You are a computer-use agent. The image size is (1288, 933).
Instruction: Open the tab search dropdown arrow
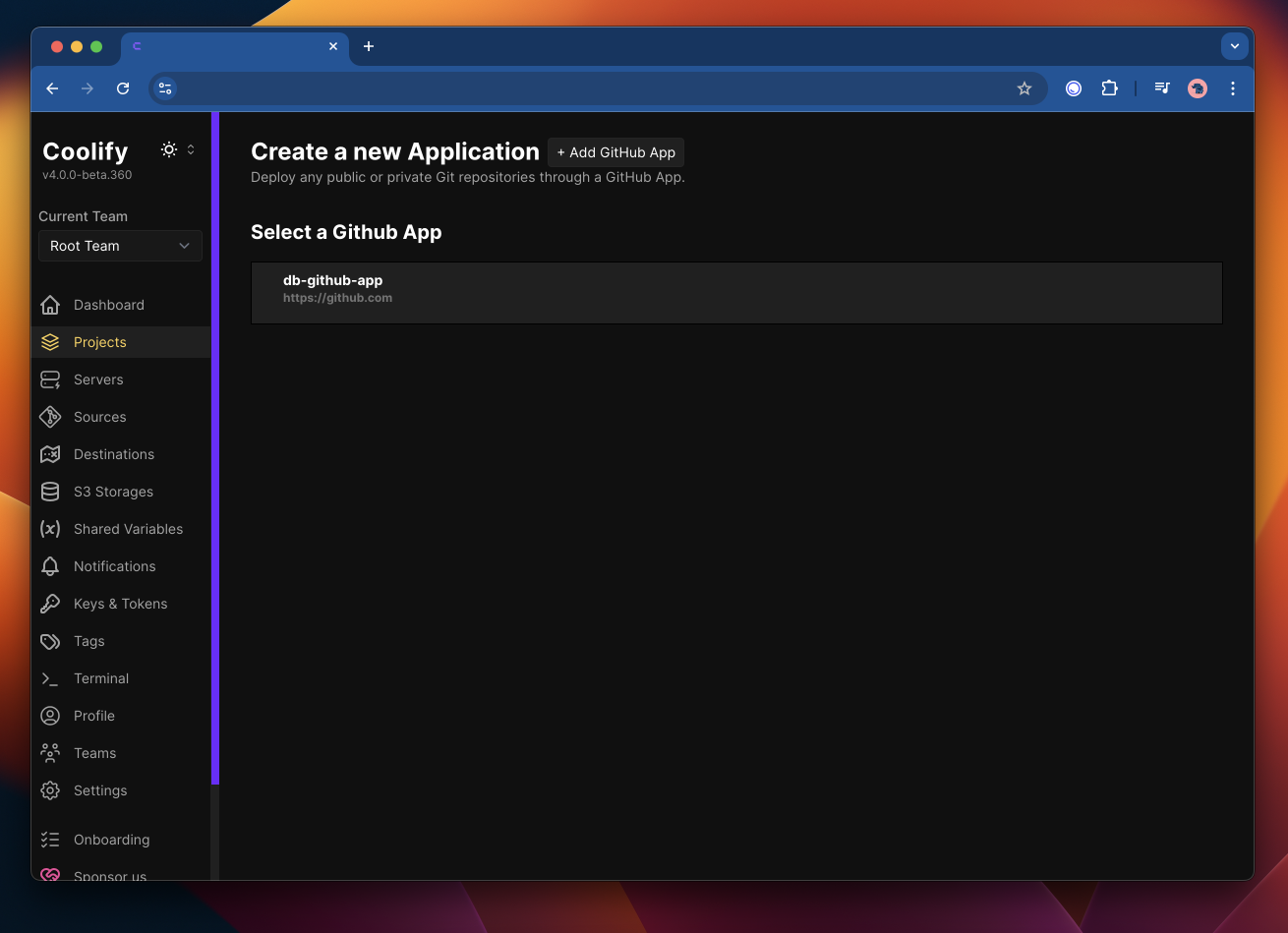pyautogui.click(x=1236, y=46)
